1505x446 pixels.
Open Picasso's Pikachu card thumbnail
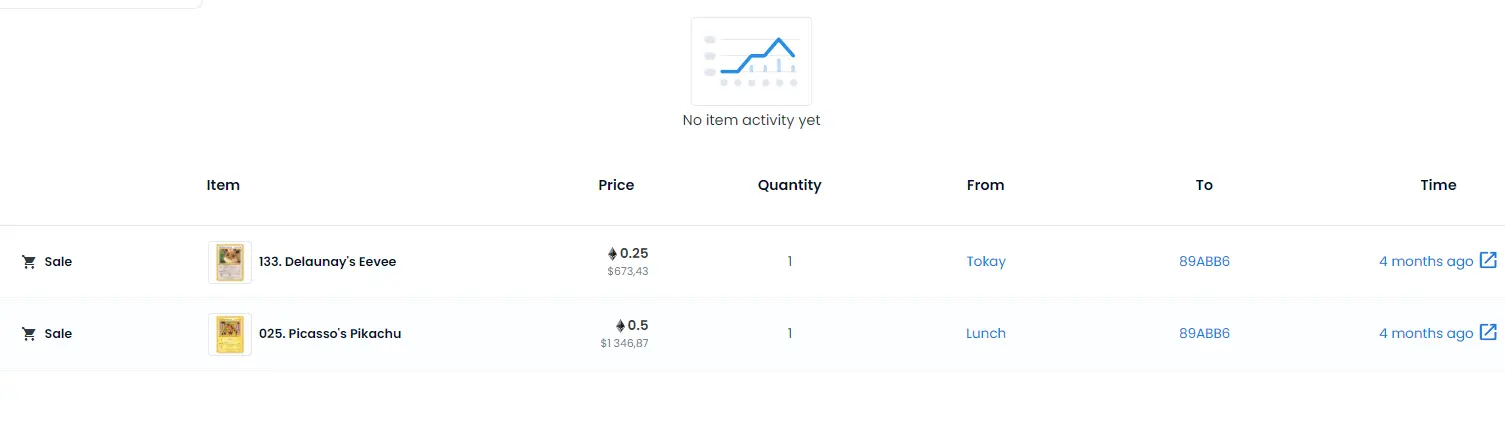[230, 334]
